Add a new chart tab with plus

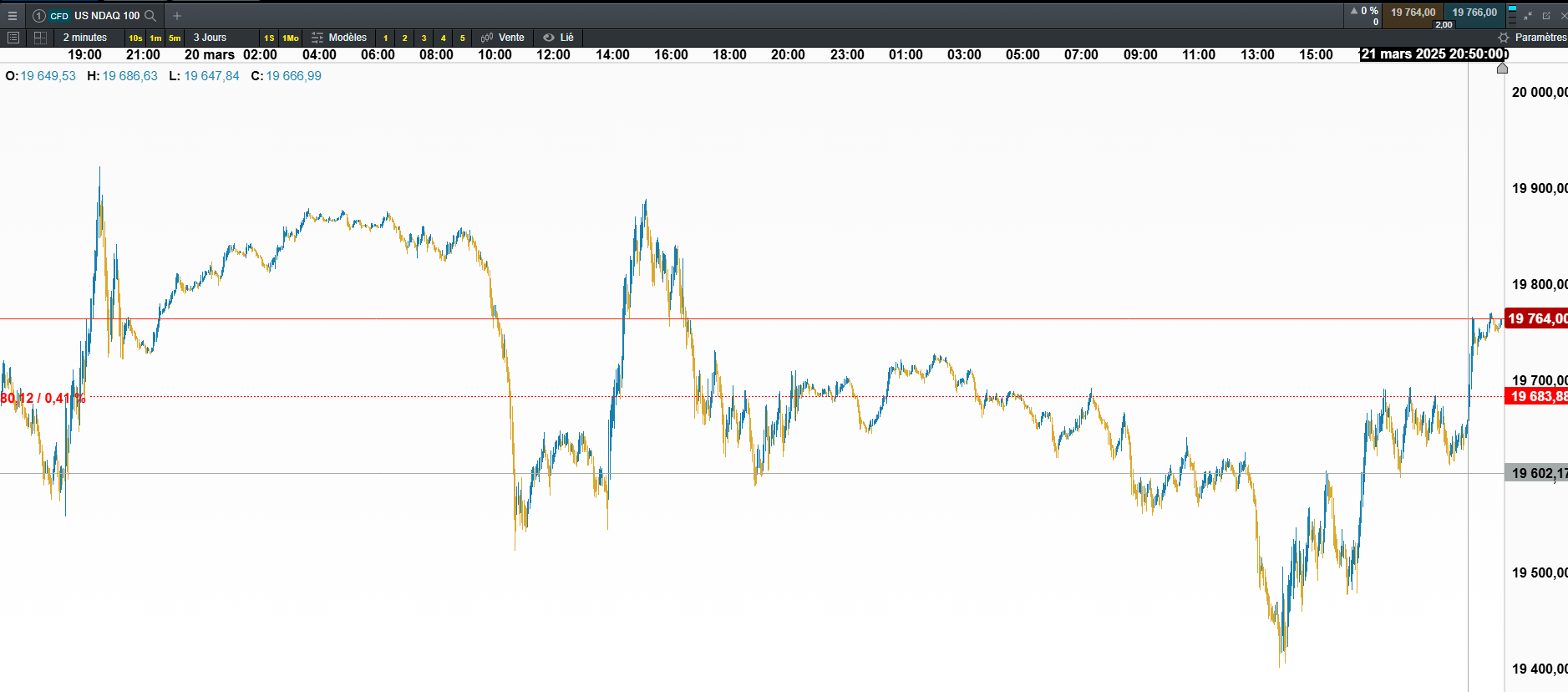(177, 16)
